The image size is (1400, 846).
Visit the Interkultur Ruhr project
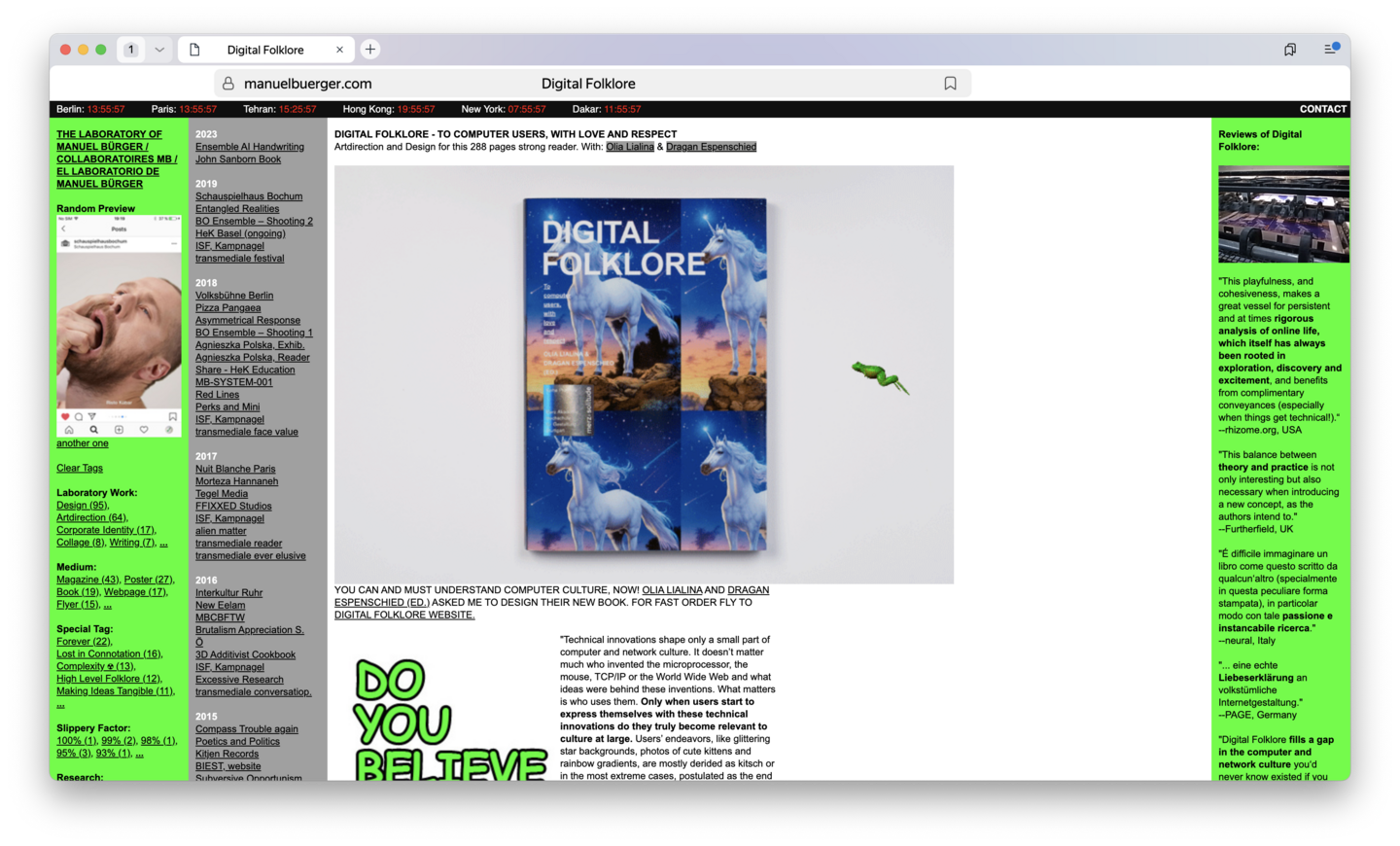(x=228, y=593)
